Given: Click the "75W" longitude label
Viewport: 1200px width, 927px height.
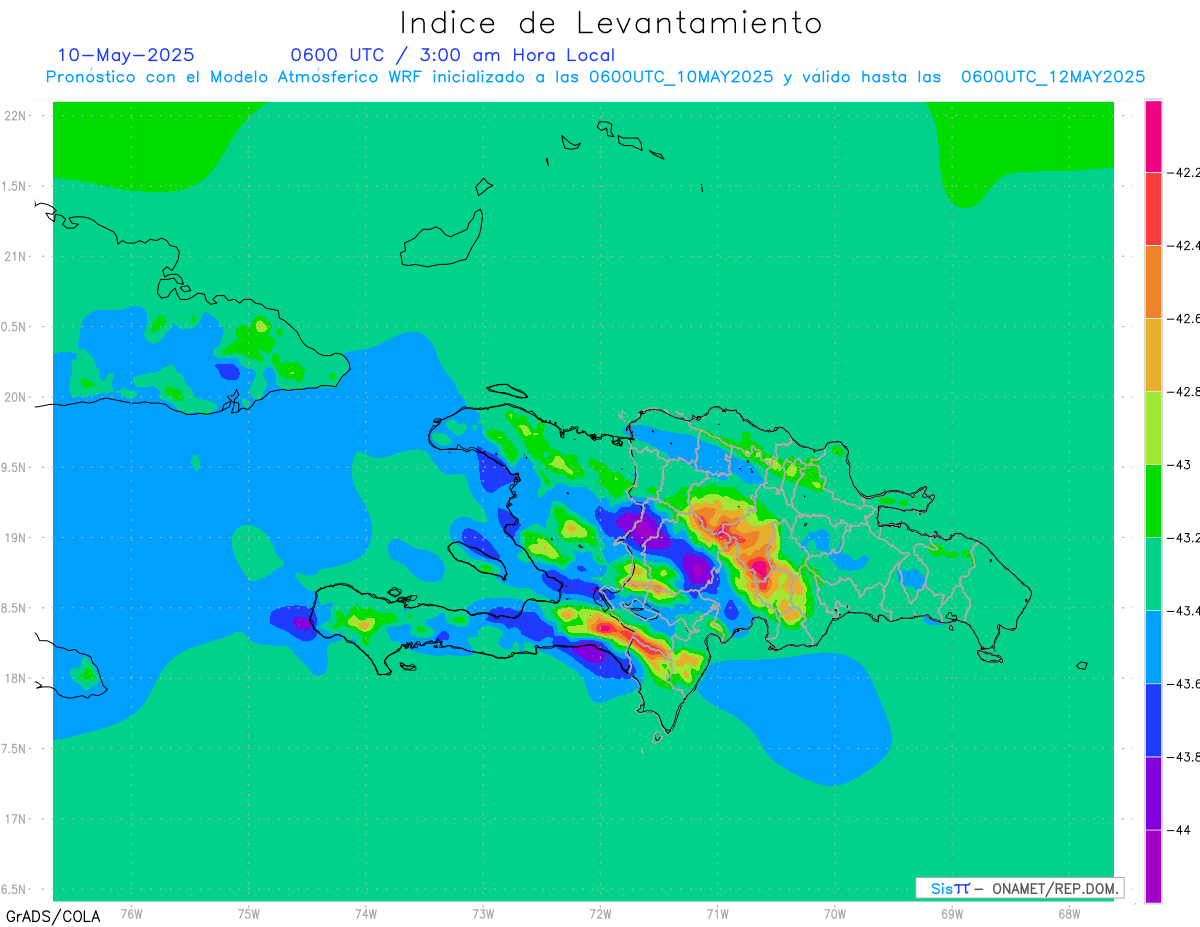Looking at the screenshot, I should click(249, 914).
